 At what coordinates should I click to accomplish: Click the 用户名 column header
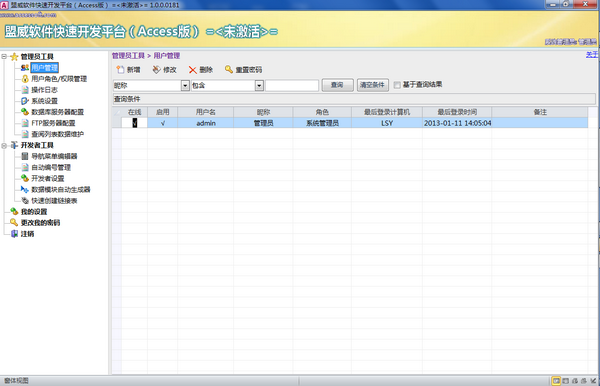(x=206, y=112)
